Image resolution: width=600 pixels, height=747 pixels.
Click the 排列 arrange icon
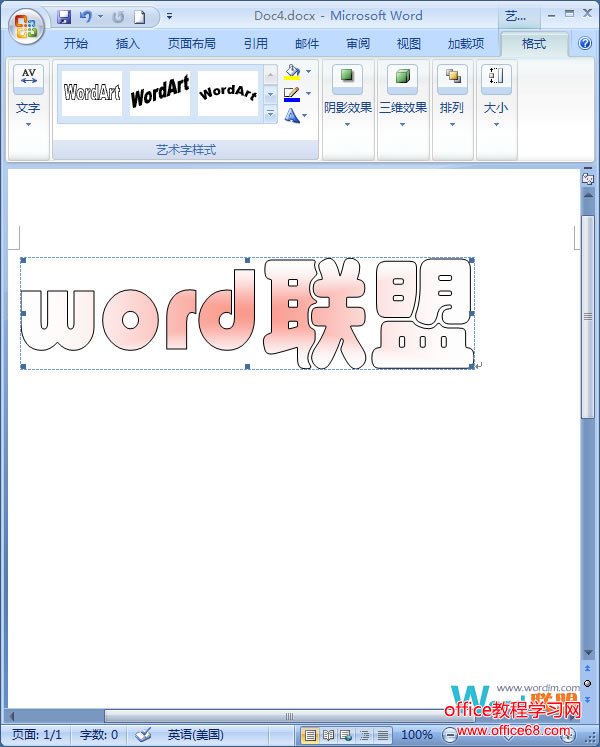452,78
